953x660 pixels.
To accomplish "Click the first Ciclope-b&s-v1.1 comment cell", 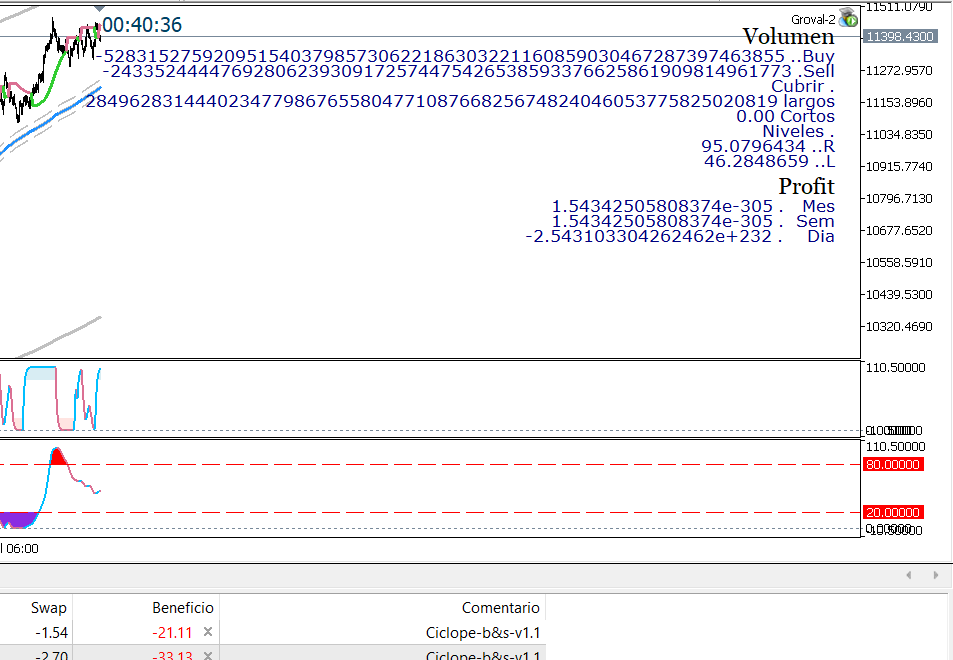I will coord(483,633).
